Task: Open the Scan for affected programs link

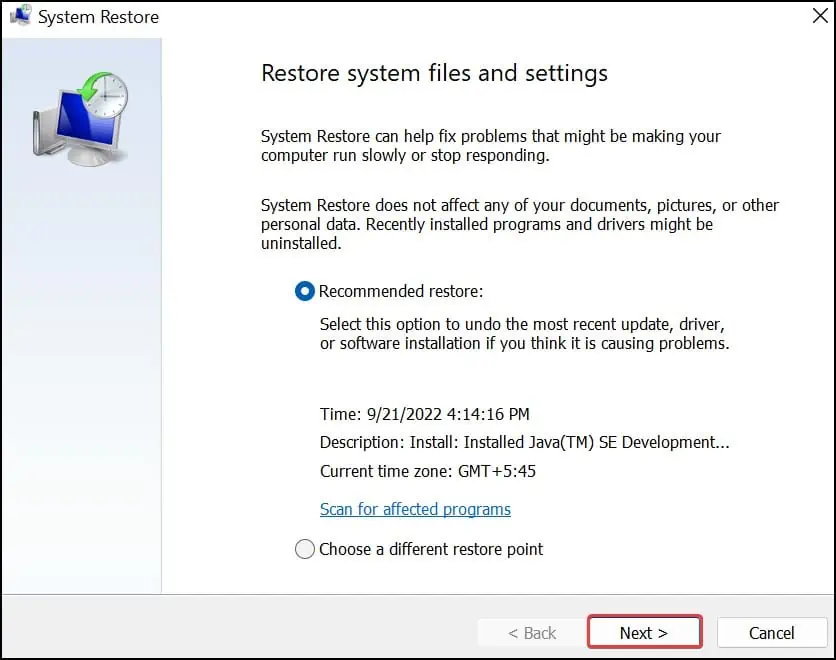Action: (x=415, y=509)
